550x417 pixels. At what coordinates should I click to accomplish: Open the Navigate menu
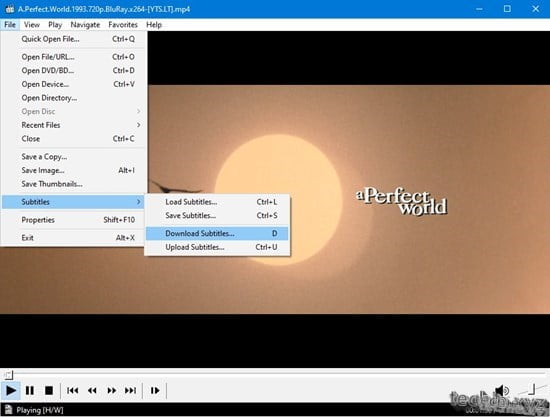coord(85,25)
